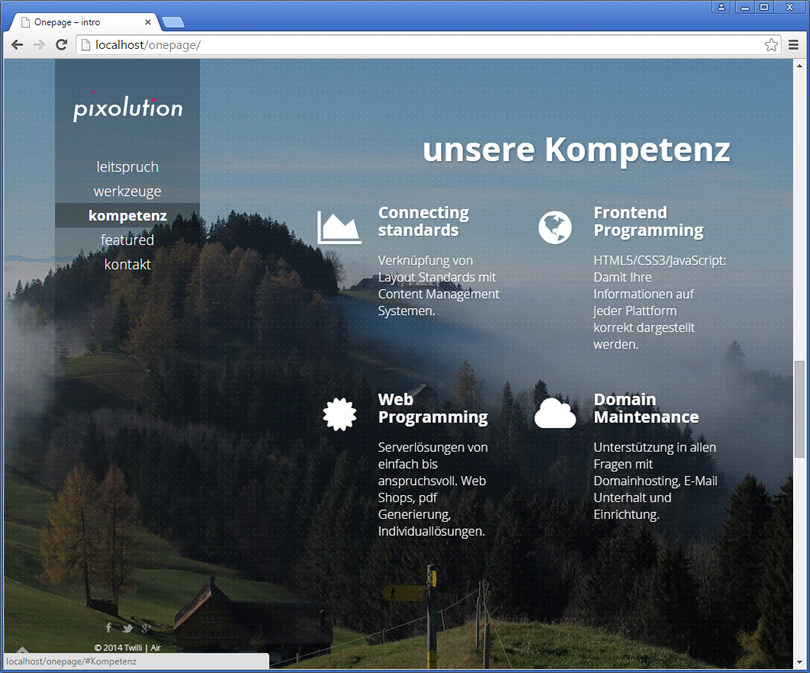Navigate to the leitspruch section
Viewport: 810px width, 673px height.
tap(127, 167)
